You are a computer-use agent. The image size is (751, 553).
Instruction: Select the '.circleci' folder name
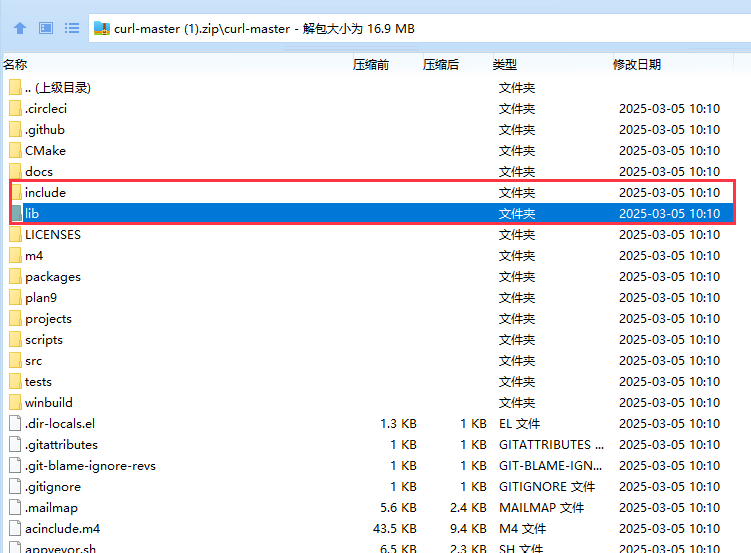pos(46,109)
